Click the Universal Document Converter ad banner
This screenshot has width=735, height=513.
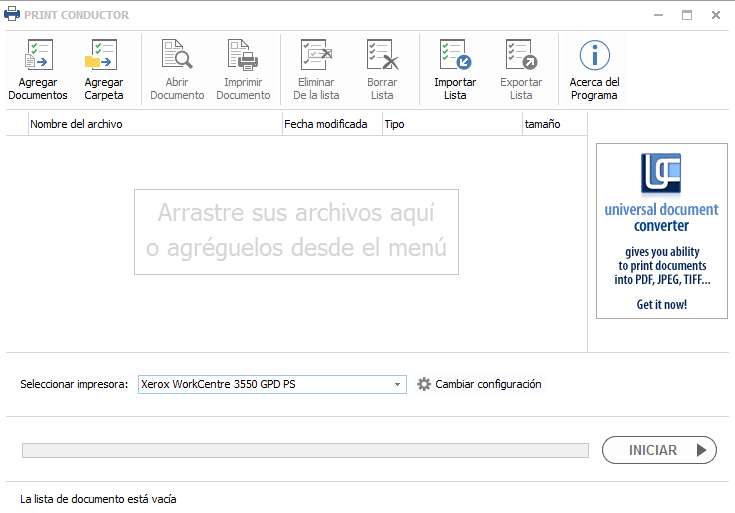[x=661, y=231]
